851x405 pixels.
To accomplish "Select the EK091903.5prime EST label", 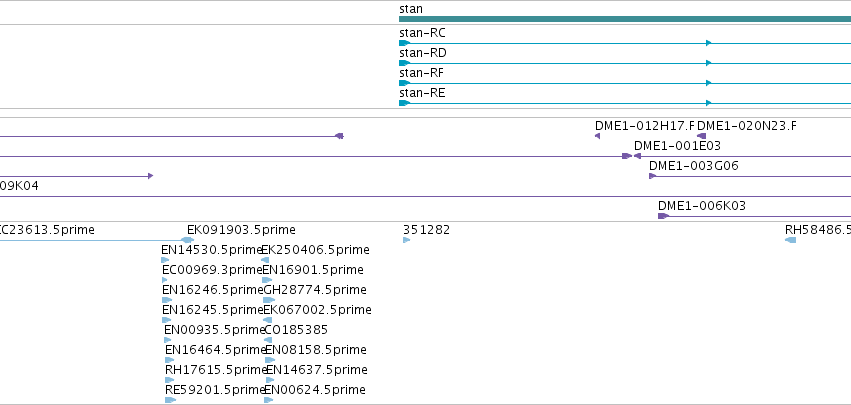I will pyautogui.click(x=241, y=230).
